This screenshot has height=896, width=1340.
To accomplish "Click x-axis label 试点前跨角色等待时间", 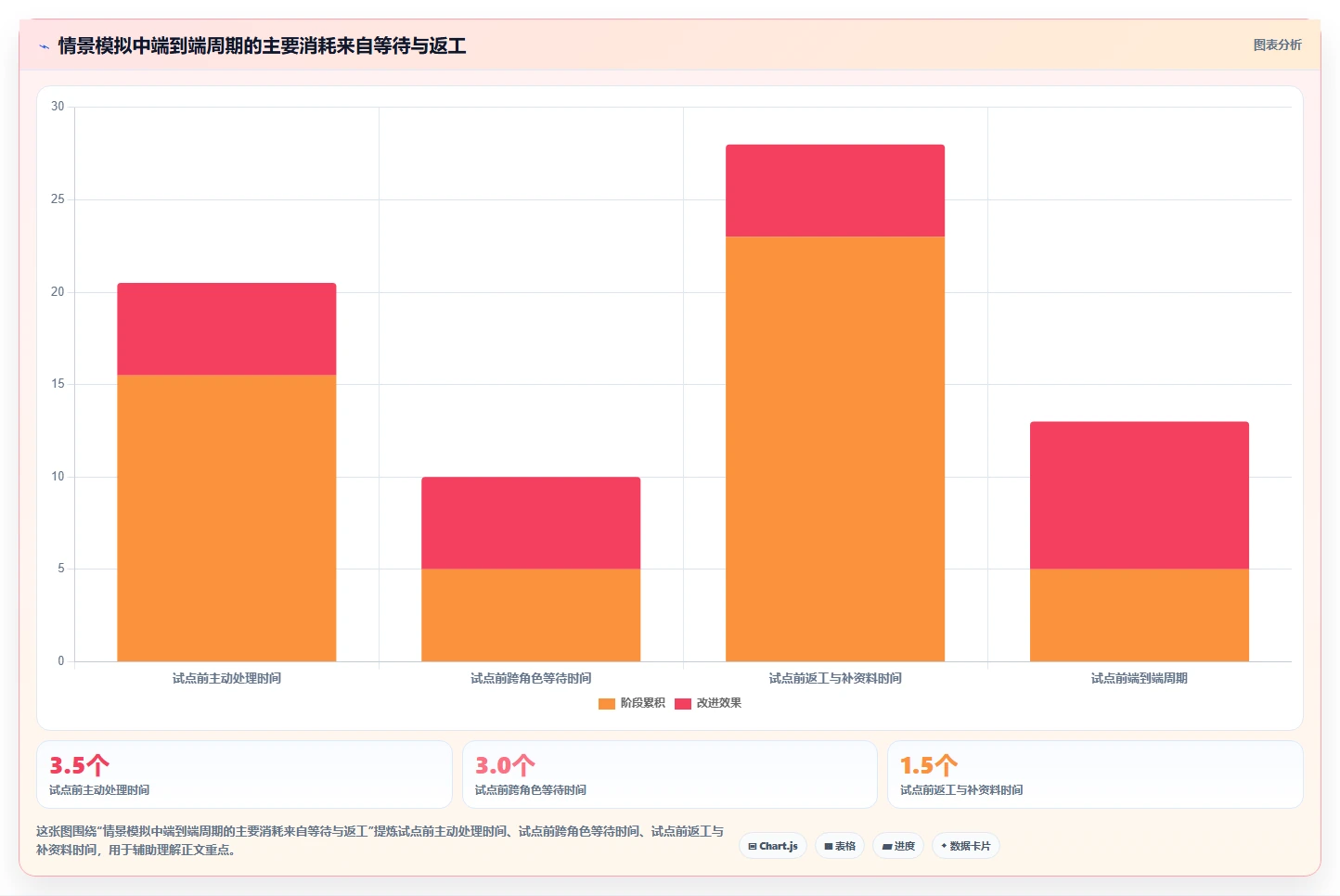I will pos(531,679).
